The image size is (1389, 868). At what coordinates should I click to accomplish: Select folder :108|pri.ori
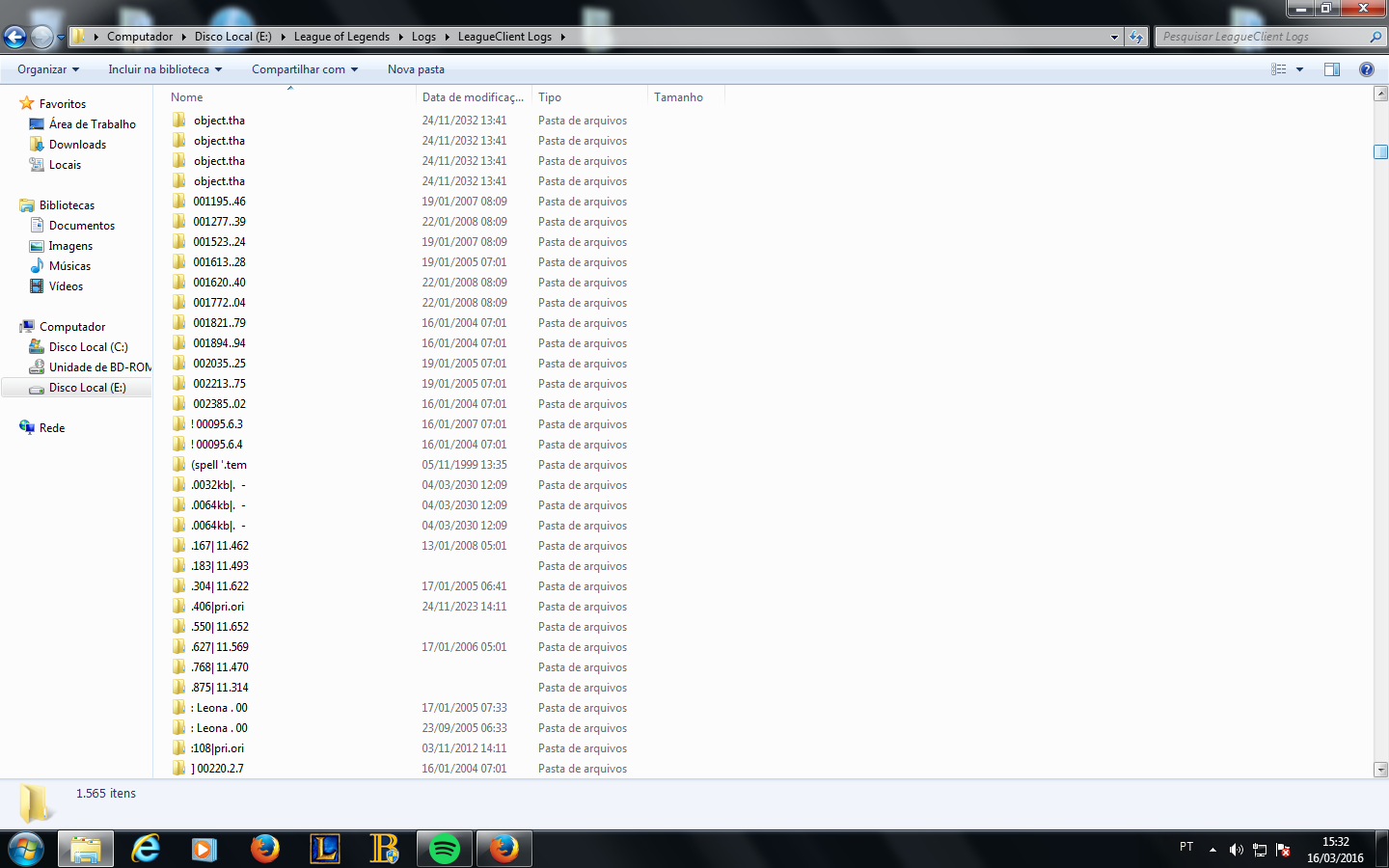coord(217,748)
